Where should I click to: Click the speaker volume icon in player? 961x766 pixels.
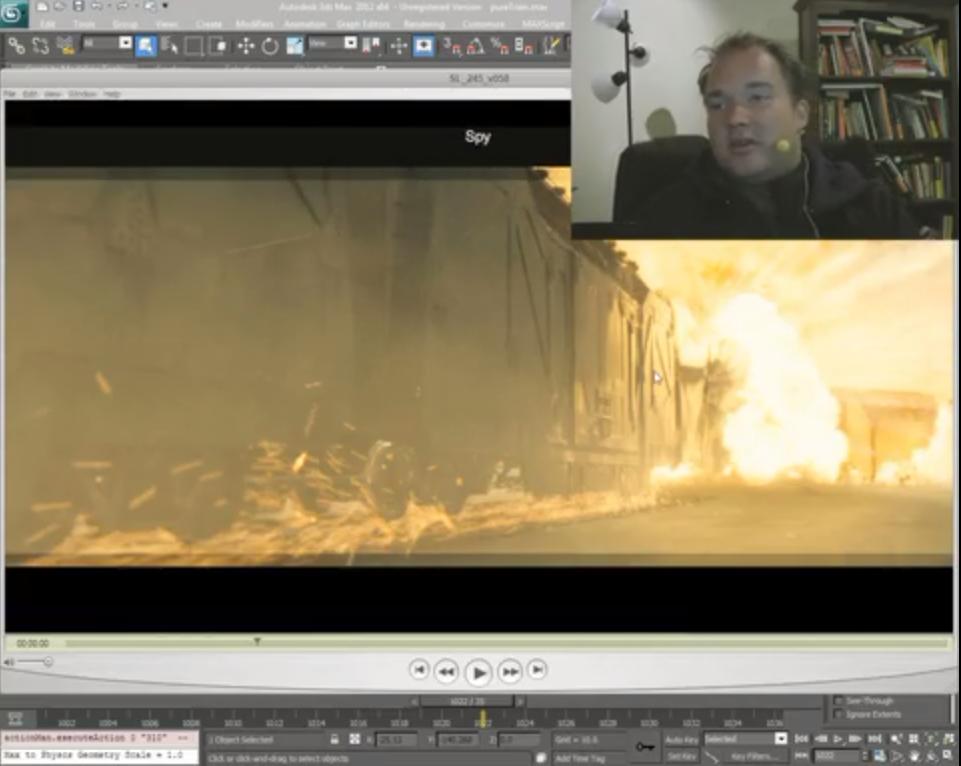[x=8, y=662]
